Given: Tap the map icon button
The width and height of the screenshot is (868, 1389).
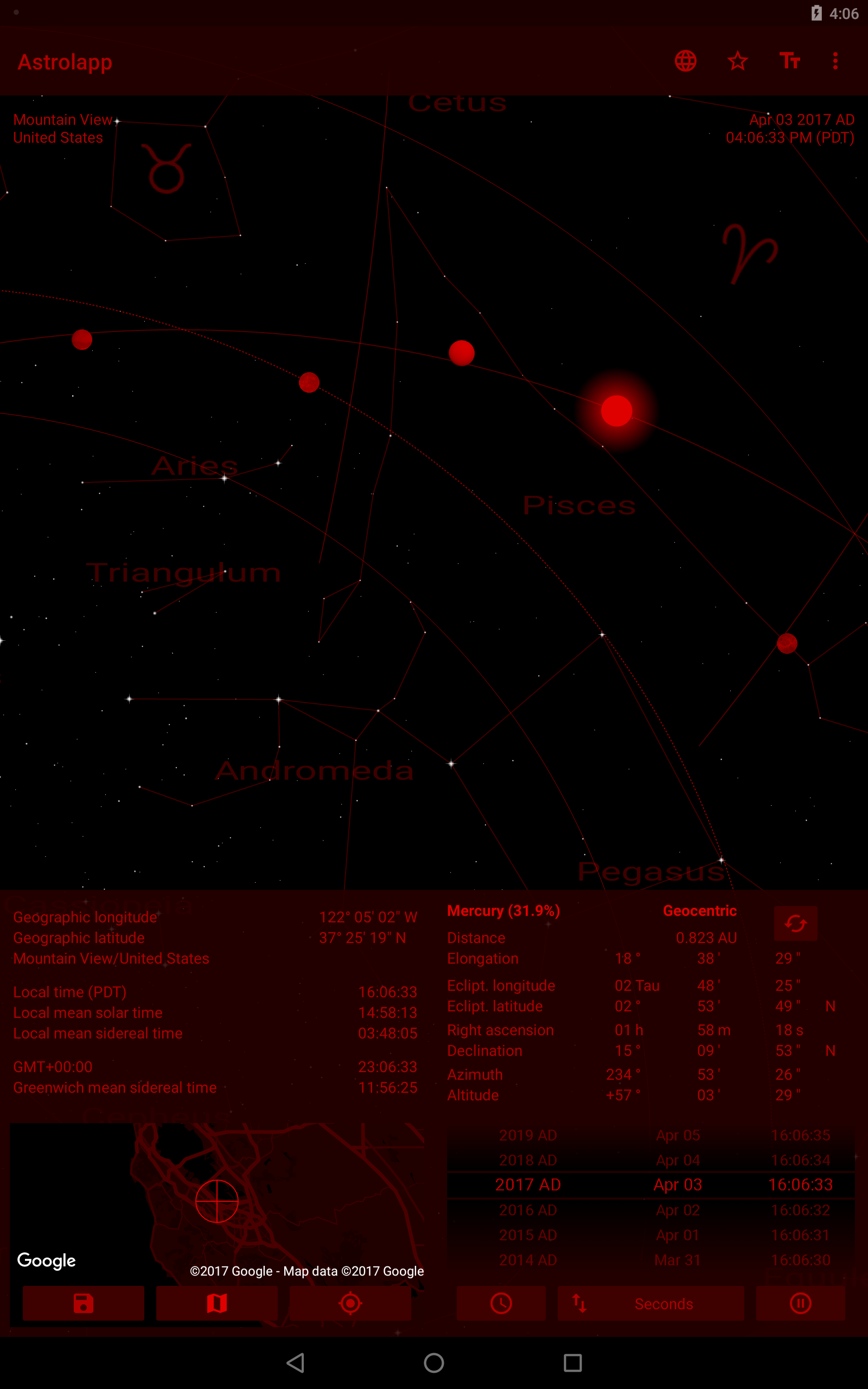Looking at the screenshot, I should click(x=217, y=1303).
